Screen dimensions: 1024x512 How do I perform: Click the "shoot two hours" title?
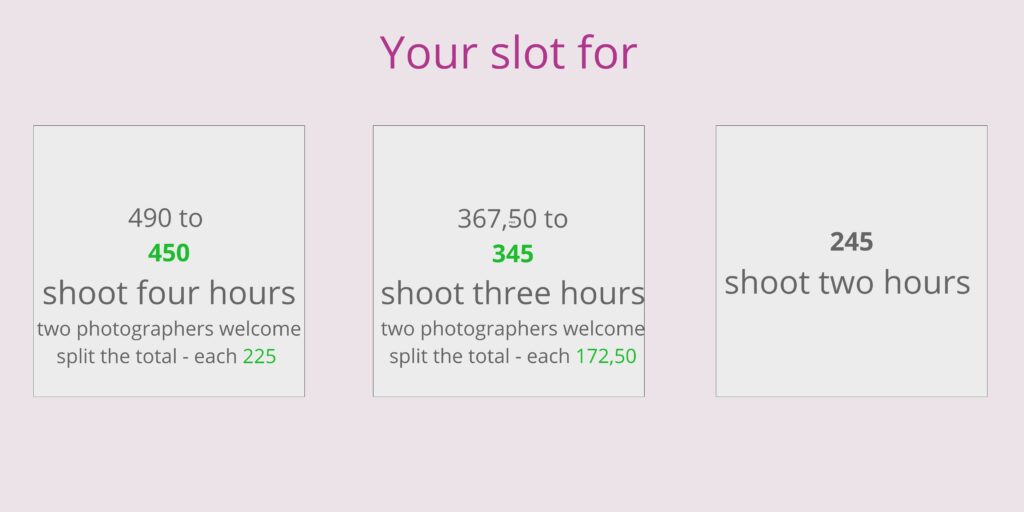[848, 283]
